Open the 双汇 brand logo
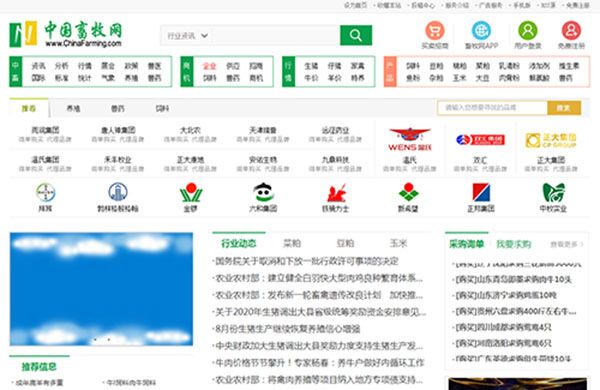Viewport: 600px width, 390px height. [x=480, y=140]
